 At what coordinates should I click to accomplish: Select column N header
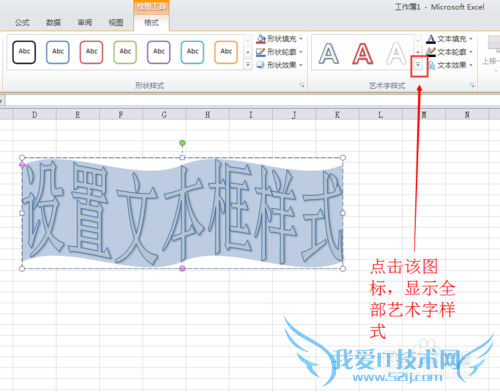point(467,115)
